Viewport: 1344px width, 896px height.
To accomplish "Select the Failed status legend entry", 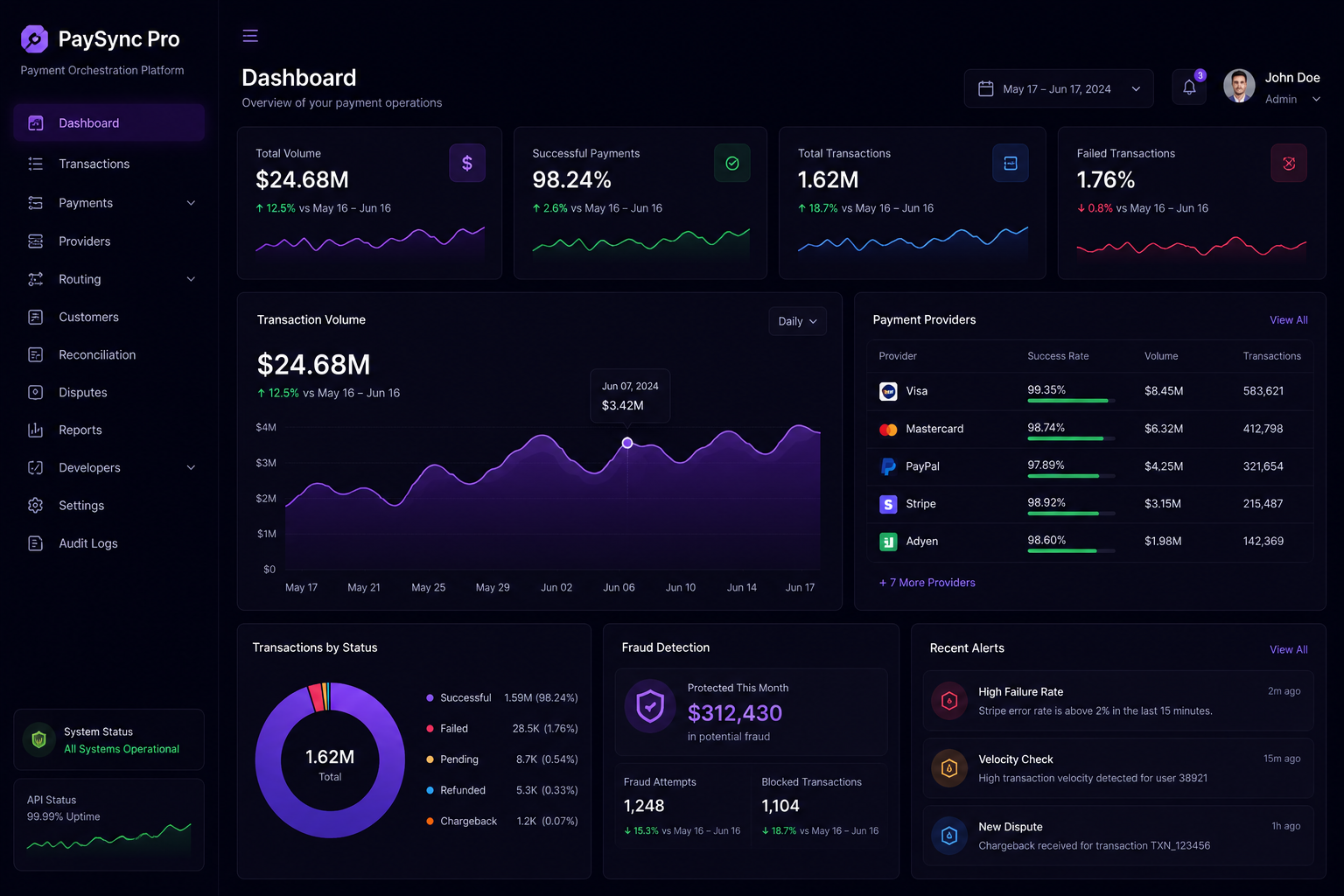I will [501, 728].
